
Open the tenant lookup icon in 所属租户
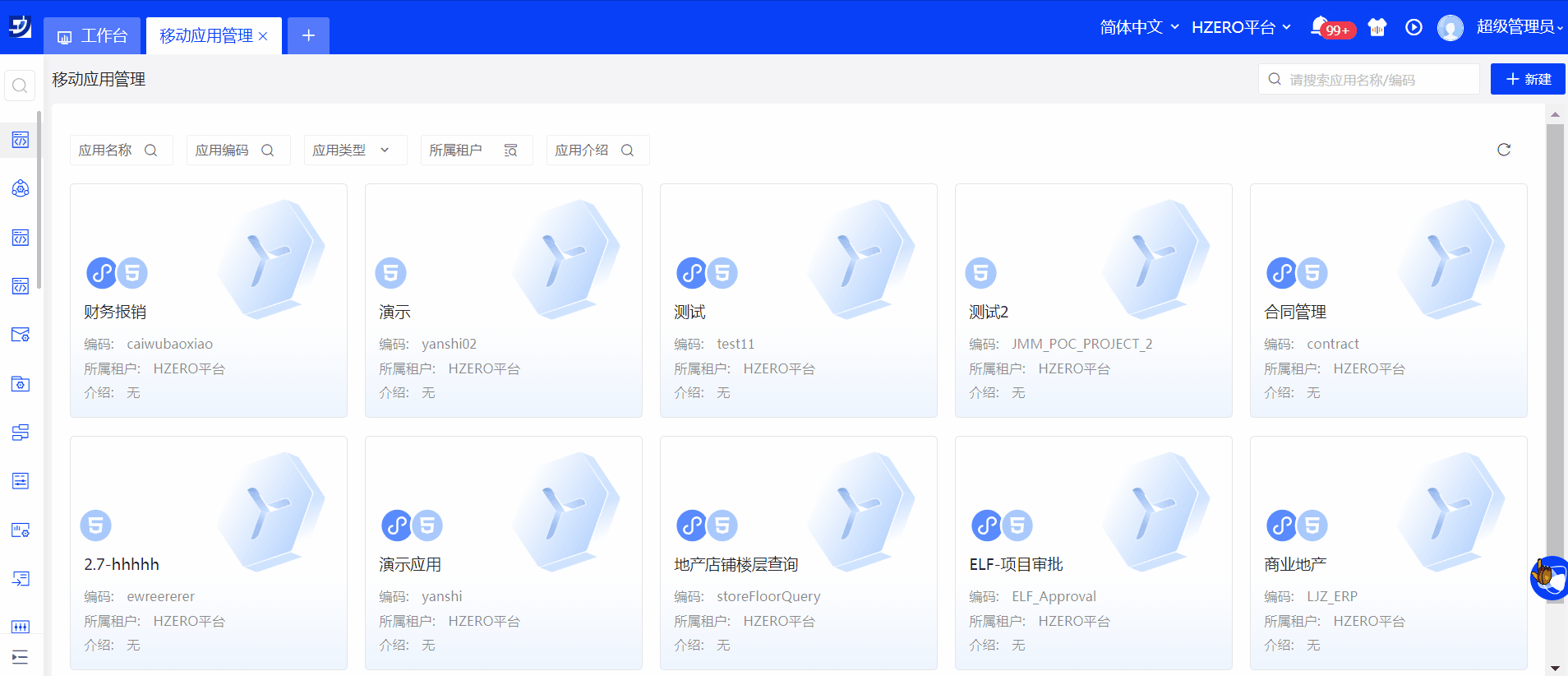510,150
